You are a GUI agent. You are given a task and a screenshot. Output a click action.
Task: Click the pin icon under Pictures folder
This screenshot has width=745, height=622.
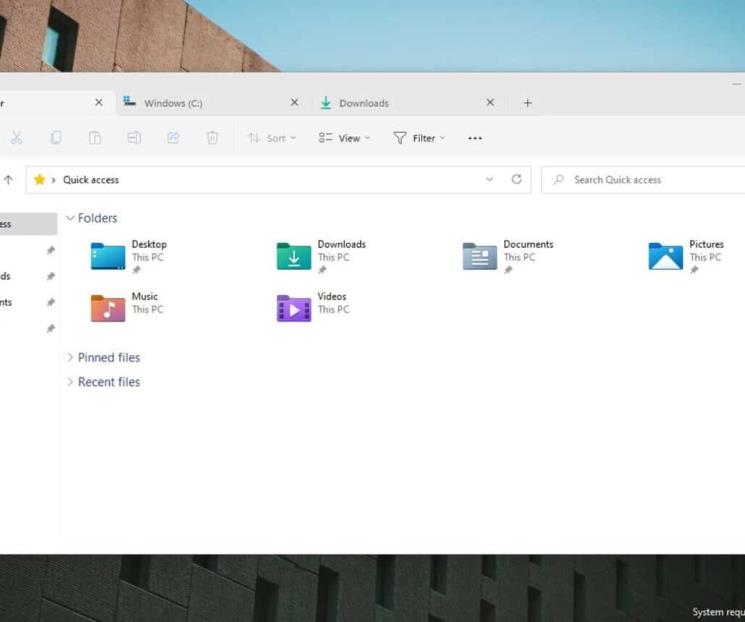(694, 270)
